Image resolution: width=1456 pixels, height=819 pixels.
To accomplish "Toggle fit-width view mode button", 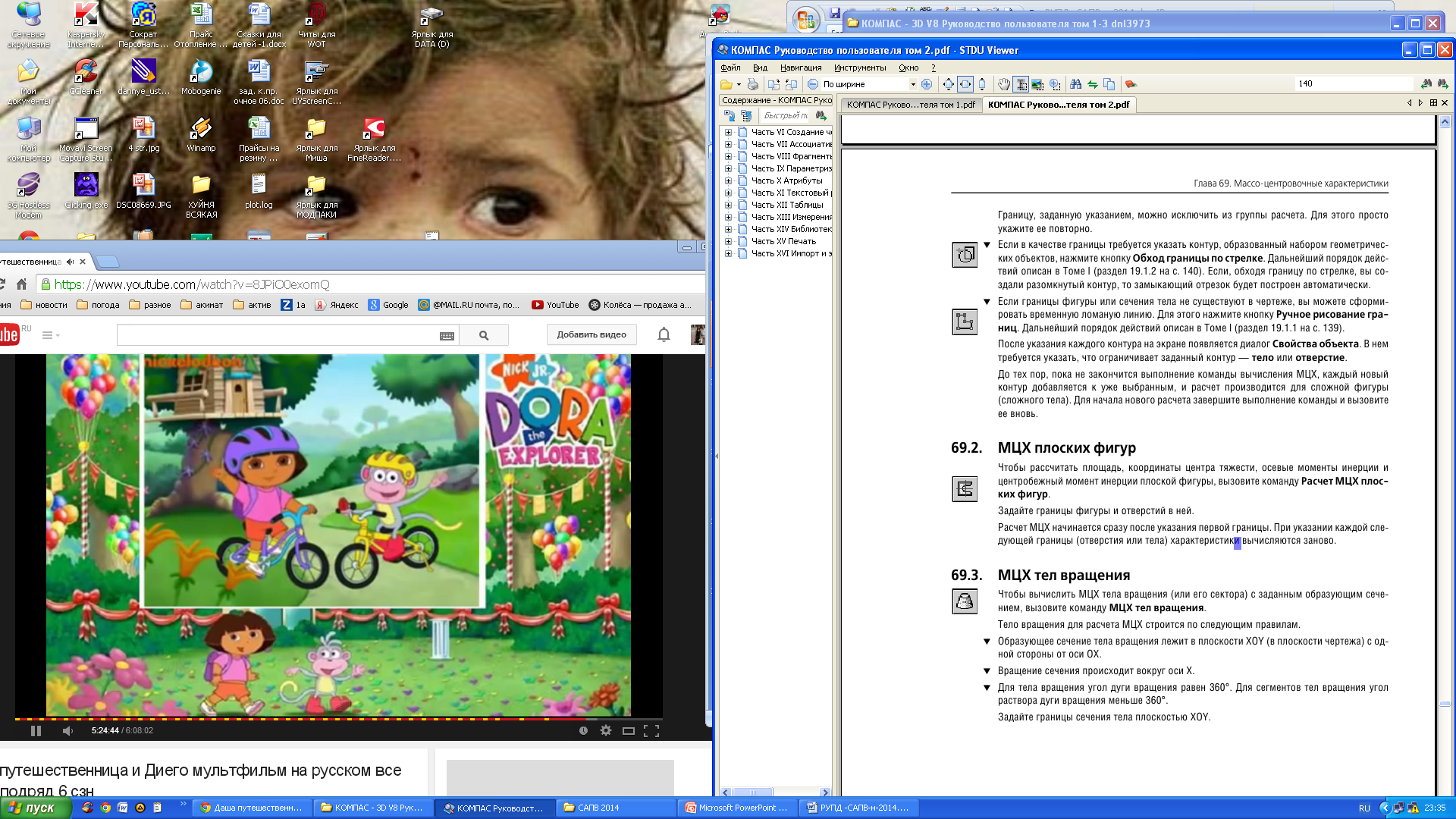I will (965, 84).
